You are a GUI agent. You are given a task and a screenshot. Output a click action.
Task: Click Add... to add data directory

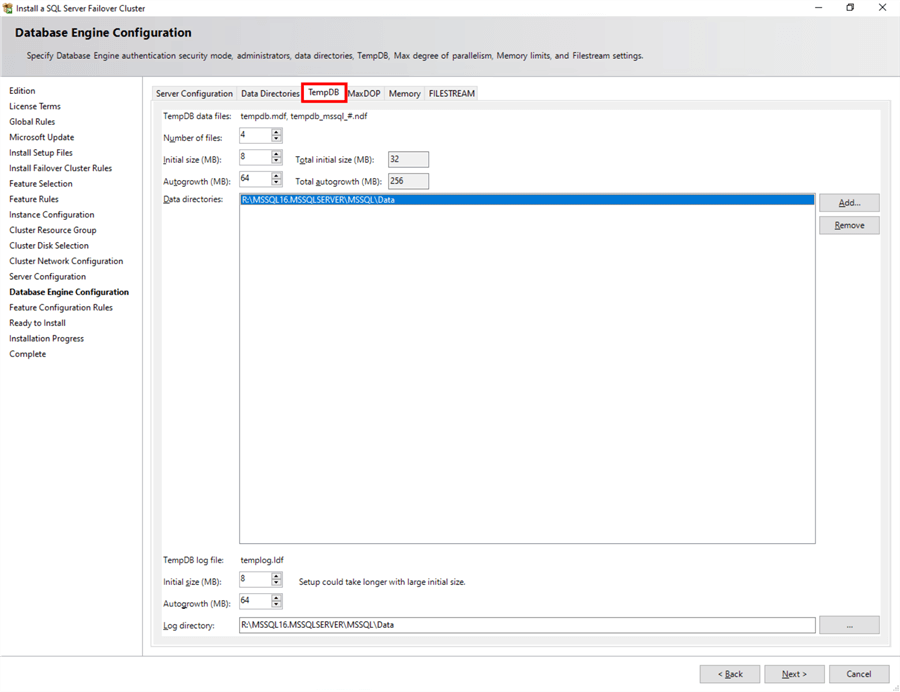pos(849,203)
